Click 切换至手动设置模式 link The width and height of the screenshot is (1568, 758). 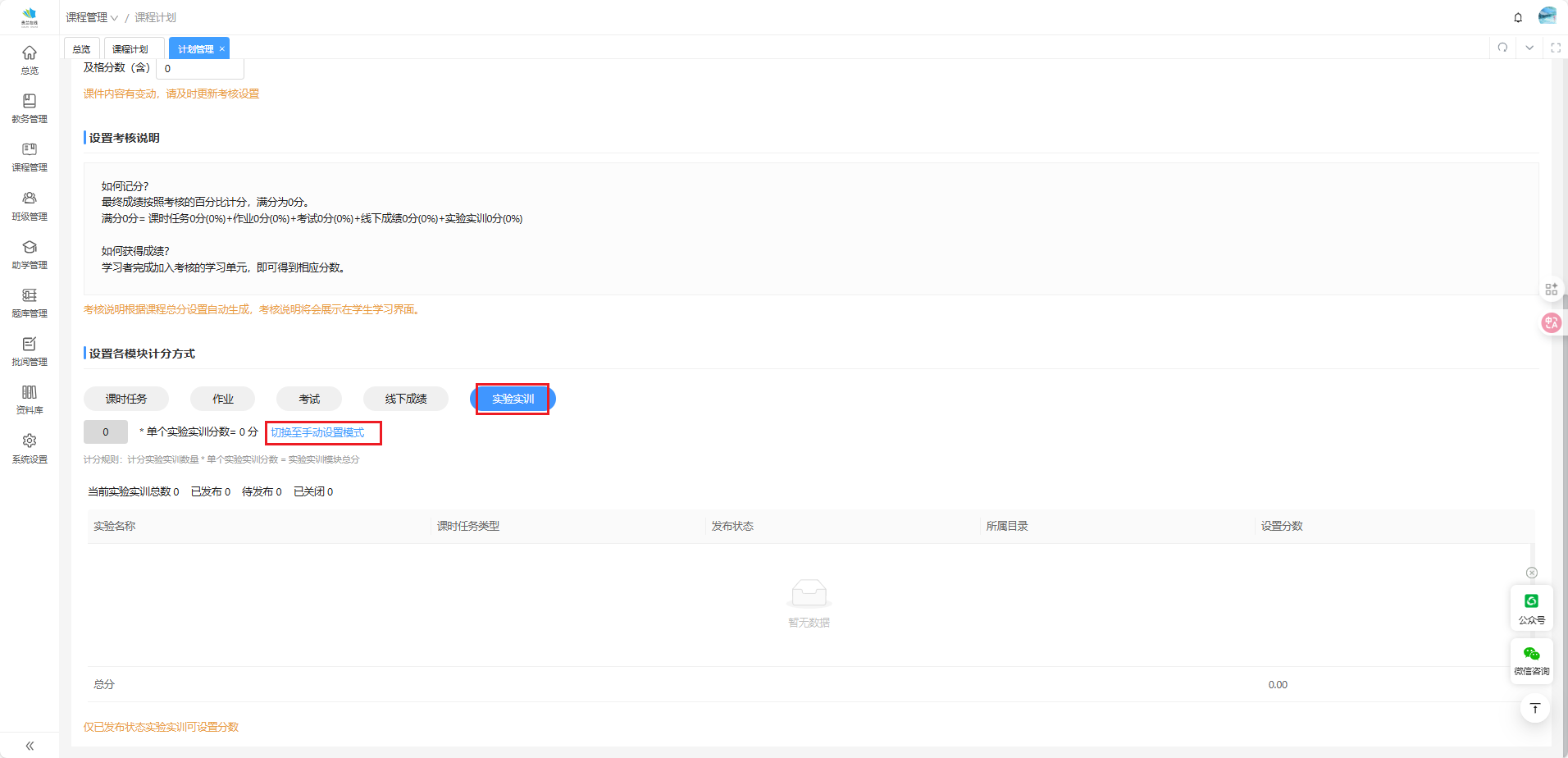click(x=317, y=432)
